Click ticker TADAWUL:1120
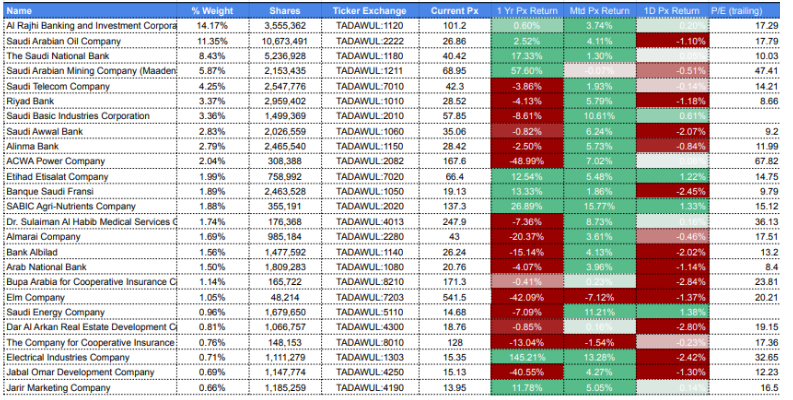793x400 pixels. click(x=370, y=26)
